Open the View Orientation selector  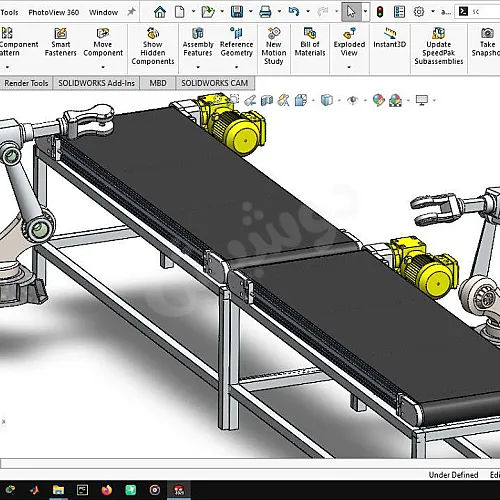tap(301, 100)
